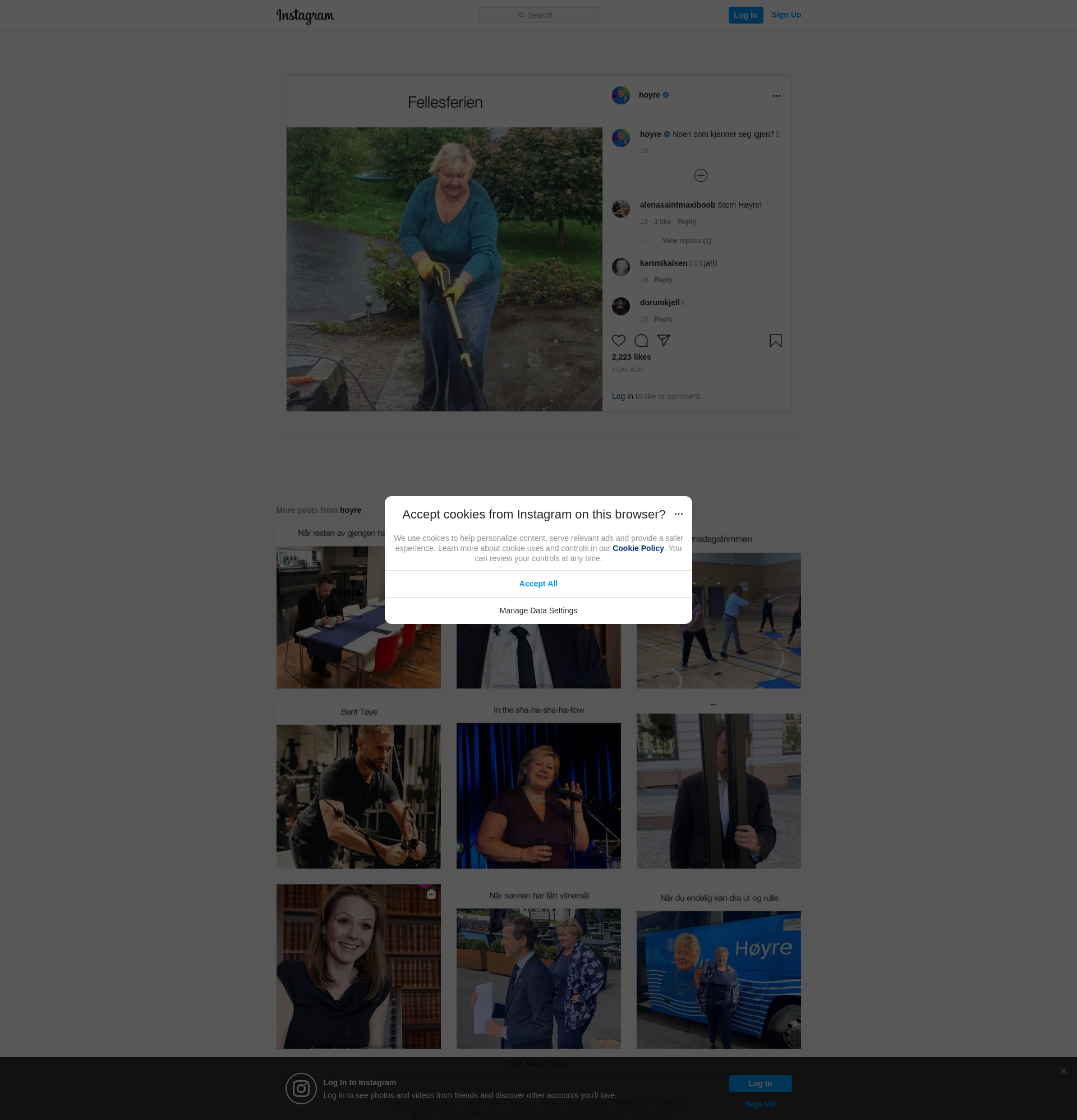Click Accept All cookies button
Viewport: 1077px width, 1120px height.
tap(537, 584)
